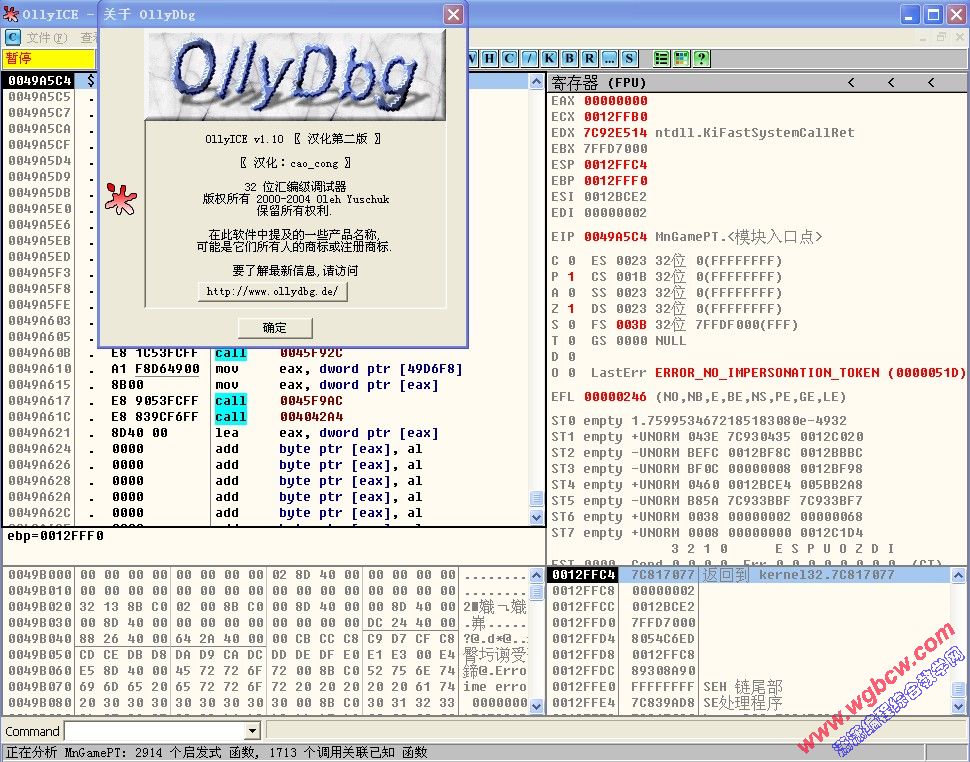Toggle the D flag value

pyautogui.click(x=571, y=357)
